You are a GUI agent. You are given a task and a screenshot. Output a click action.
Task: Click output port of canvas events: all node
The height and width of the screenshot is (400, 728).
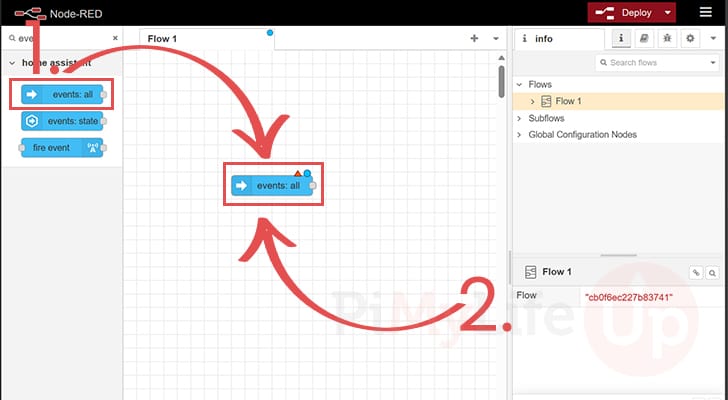(312, 186)
